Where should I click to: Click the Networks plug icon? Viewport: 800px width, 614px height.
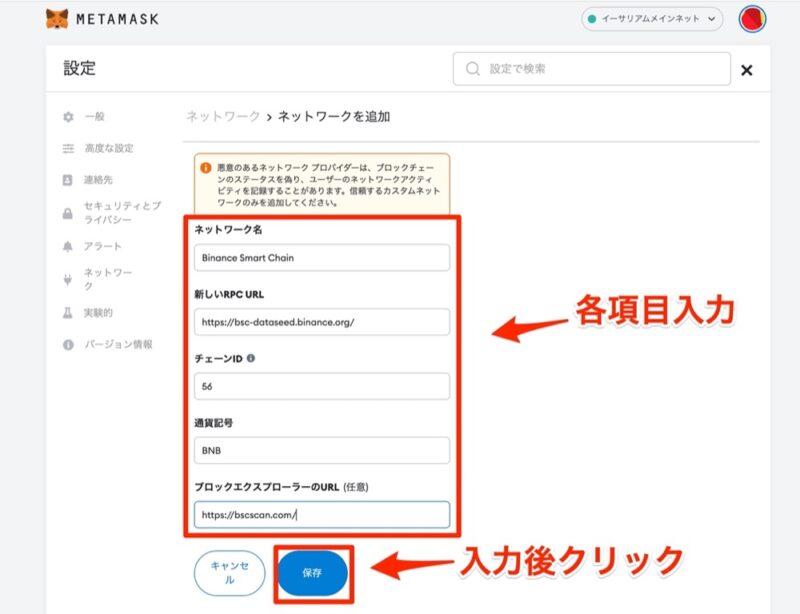coord(67,279)
